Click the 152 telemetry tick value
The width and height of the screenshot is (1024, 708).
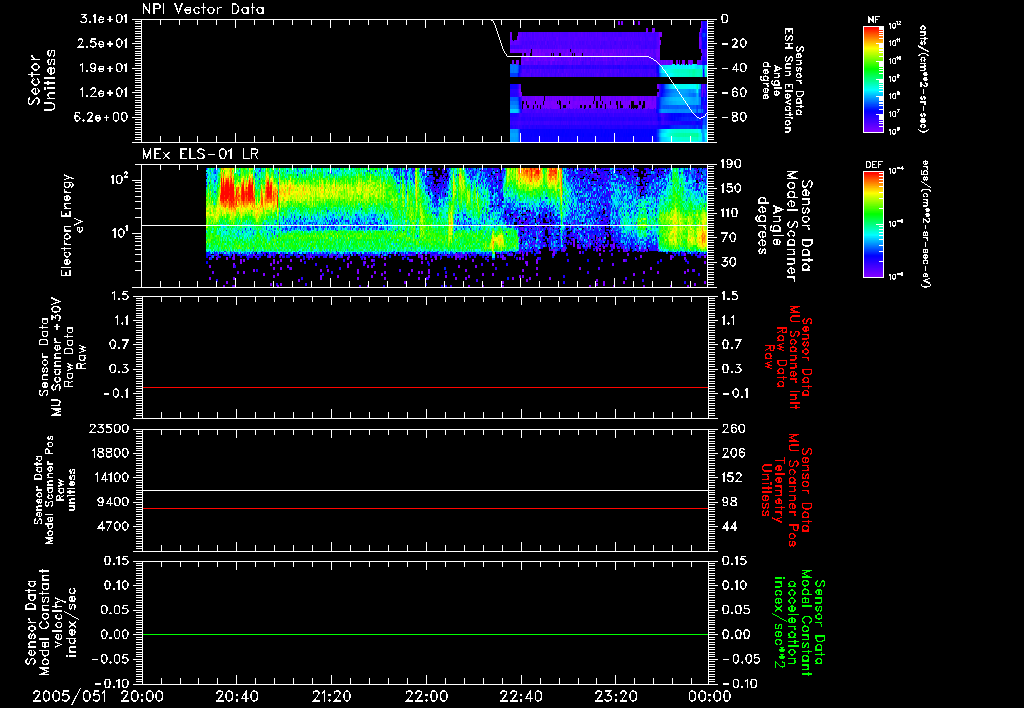point(731,477)
